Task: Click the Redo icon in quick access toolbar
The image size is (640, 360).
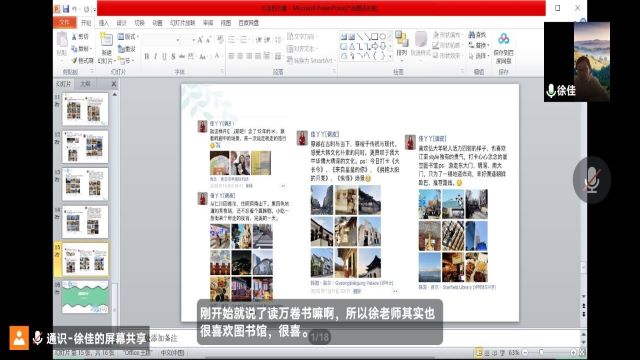Action: [87, 9]
